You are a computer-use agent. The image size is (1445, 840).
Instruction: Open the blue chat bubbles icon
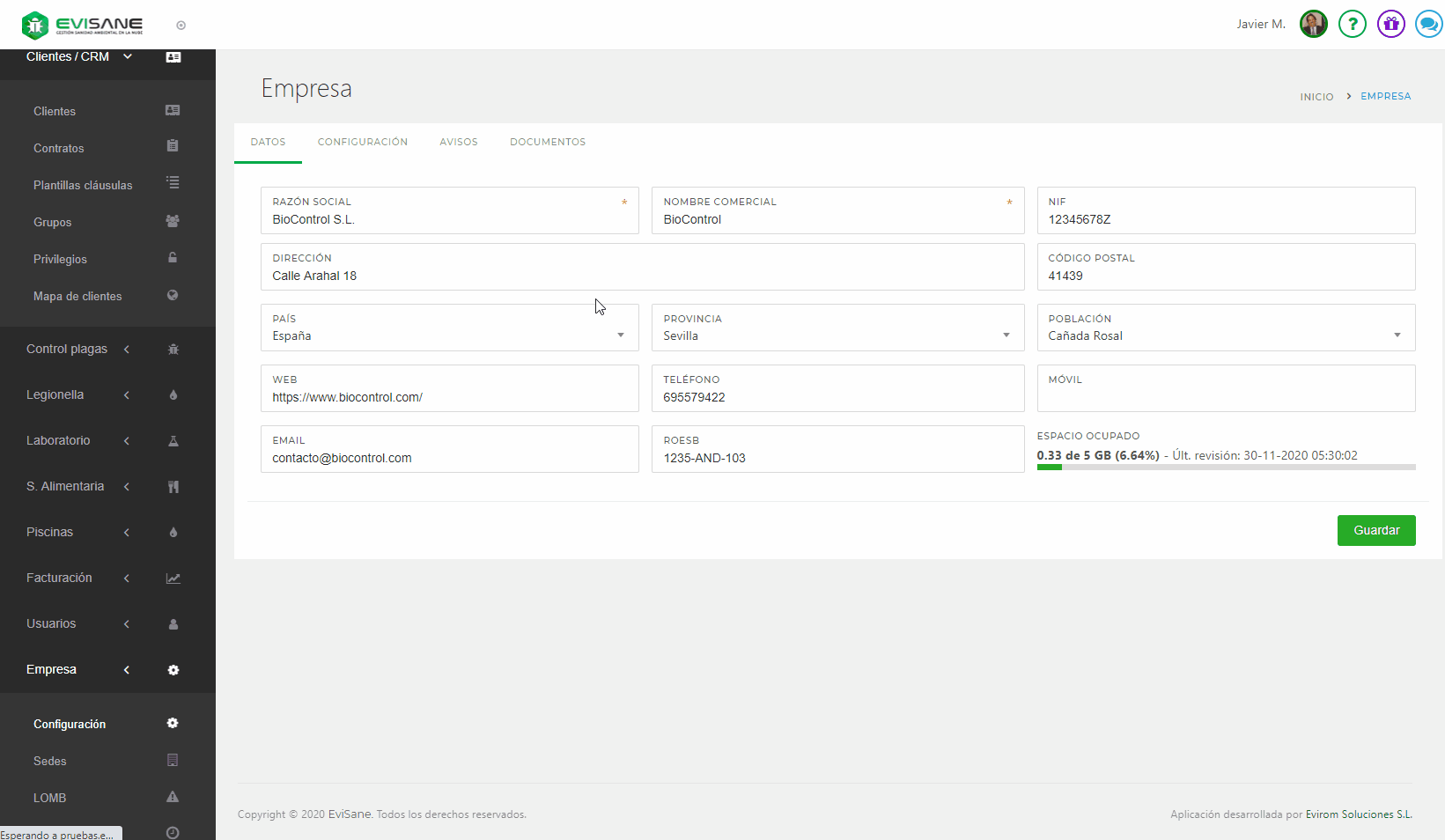click(x=1427, y=24)
